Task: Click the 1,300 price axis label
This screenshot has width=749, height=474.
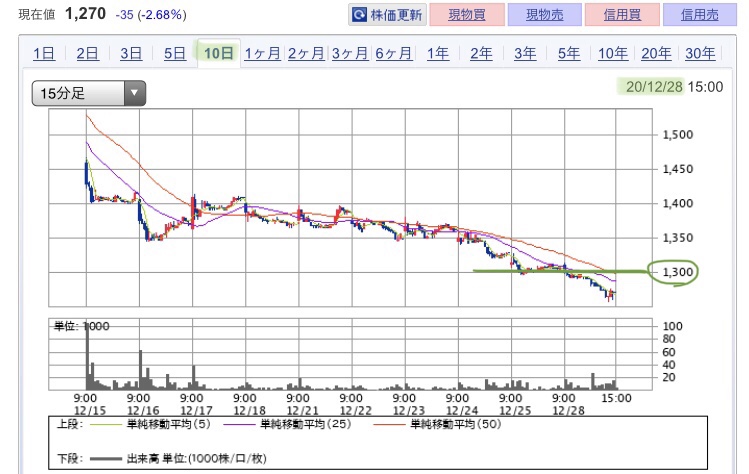Action: pyautogui.click(x=677, y=272)
